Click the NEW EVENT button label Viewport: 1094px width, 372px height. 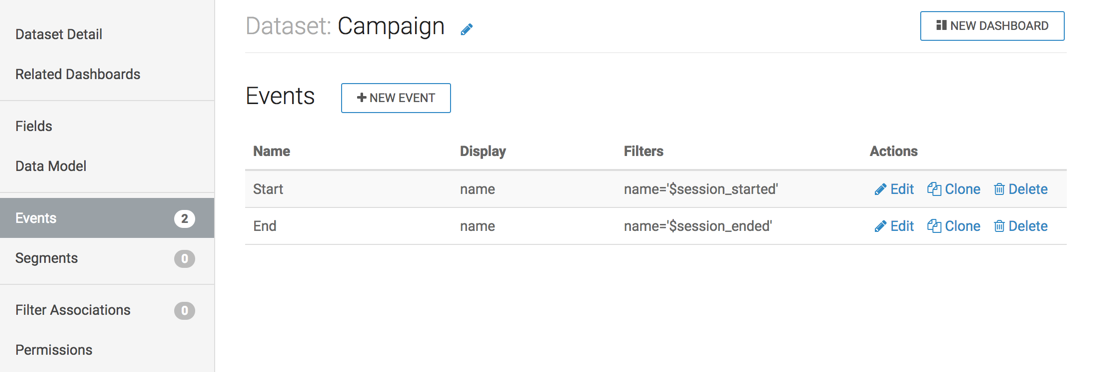[x=403, y=98]
